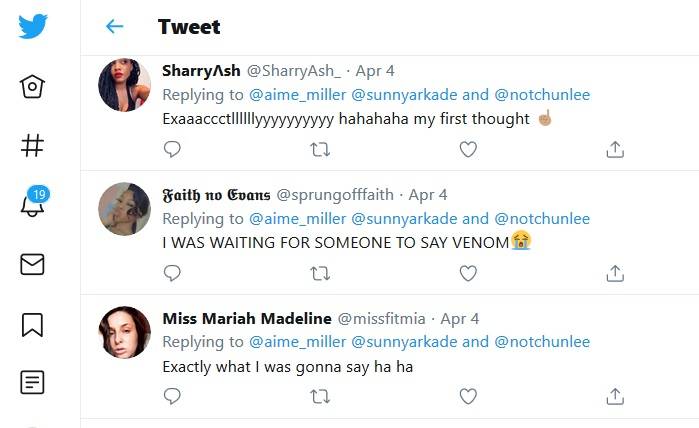This screenshot has height=428, width=699.
Task: Open @aime_miller link in SharryAsh's reply
Action: (x=297, y=95)
